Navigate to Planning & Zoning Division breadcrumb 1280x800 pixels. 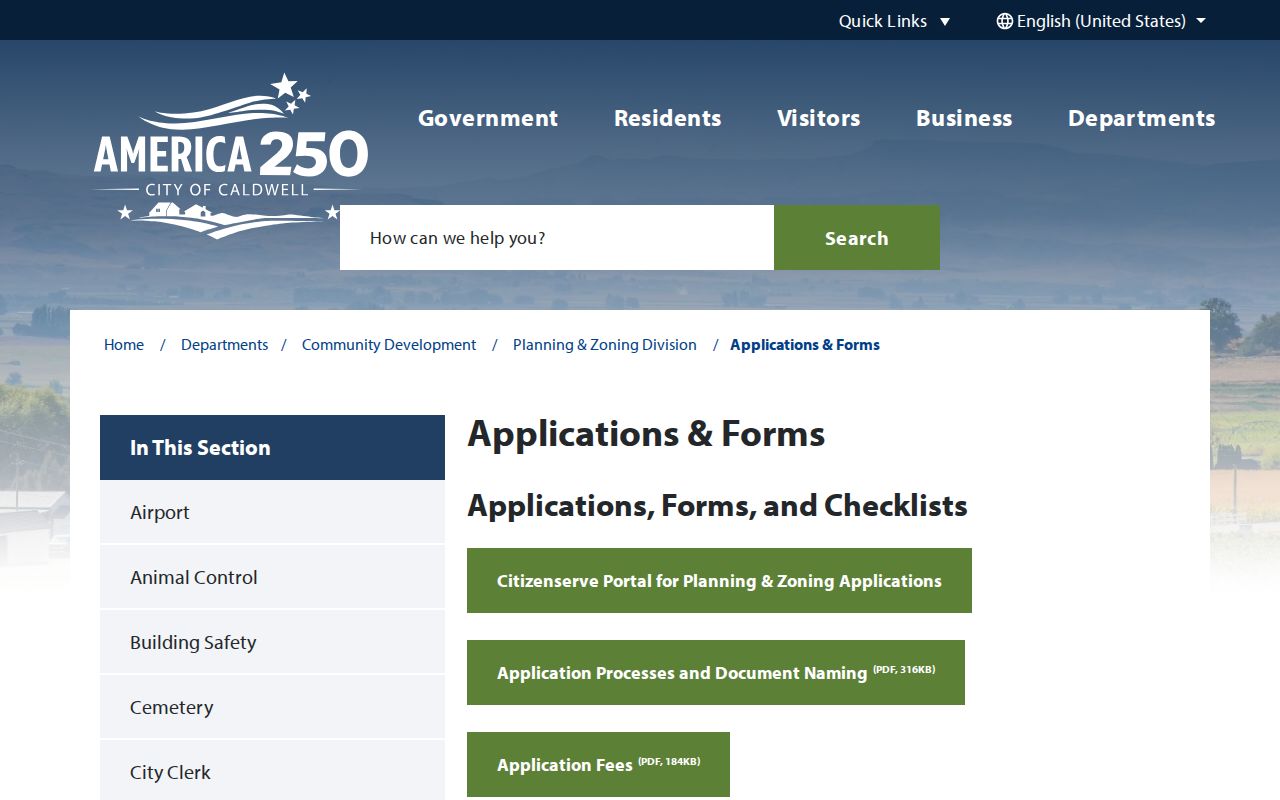(x=605, y=345)
